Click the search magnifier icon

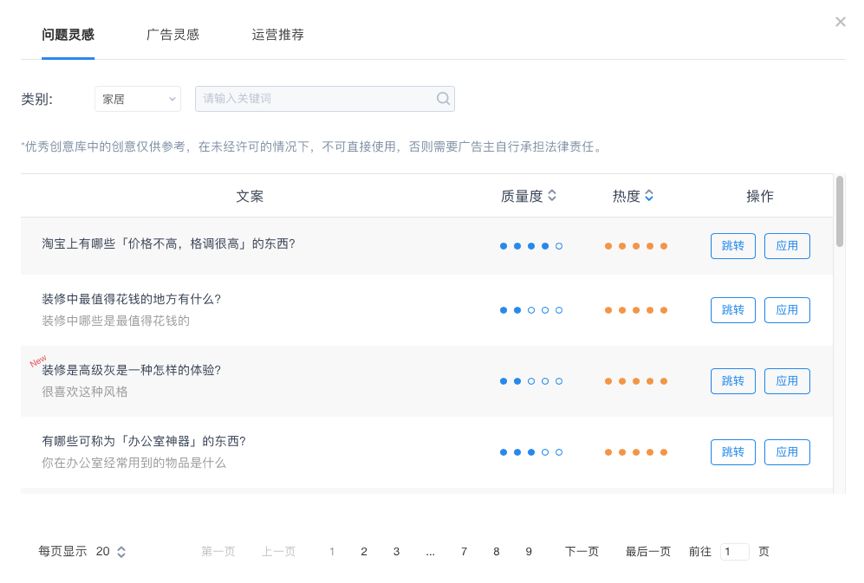coord(443,99)
